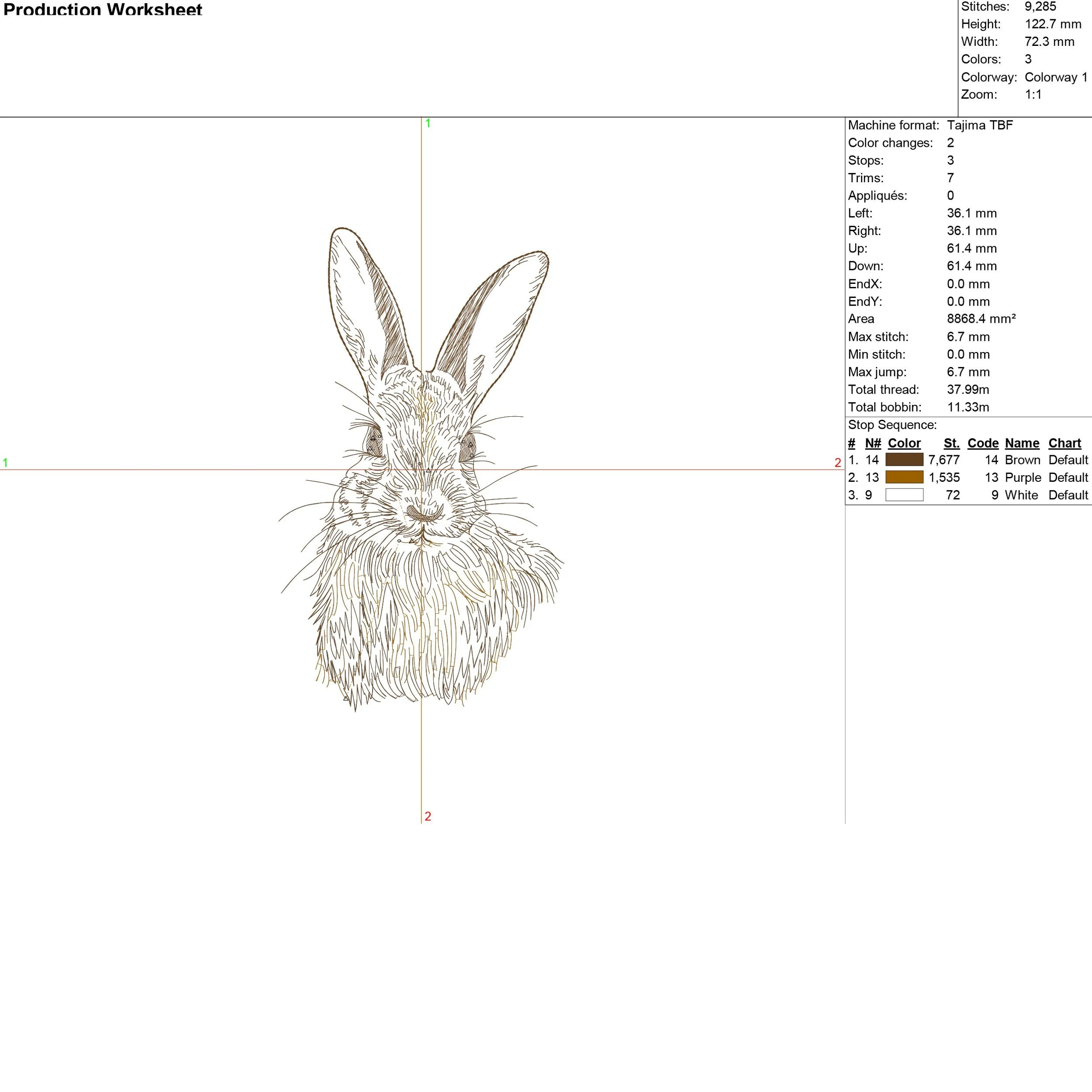Click the 'N#' column header
This screenshot has height=1092, width=1092.
[873, 443]
